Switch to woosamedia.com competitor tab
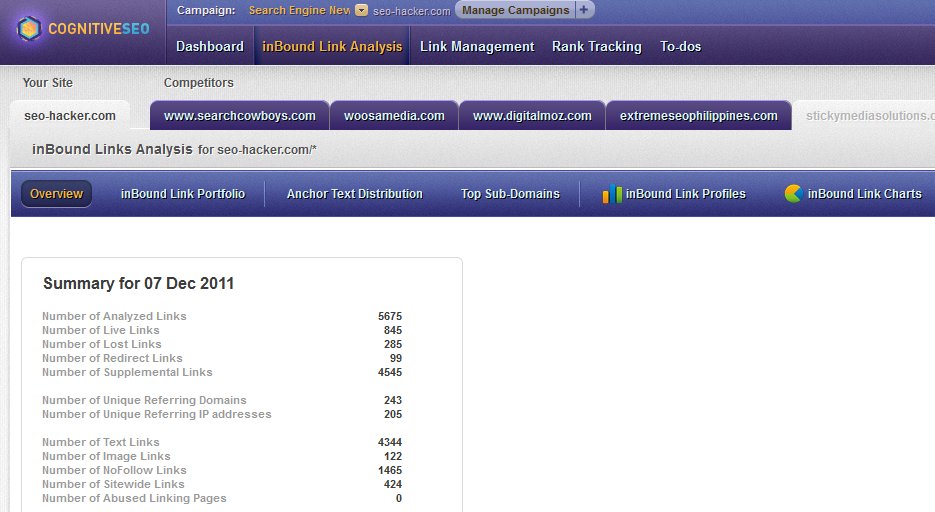Viewport: 935px width, 512px height. pyautogui.click(x=394, y=116)
